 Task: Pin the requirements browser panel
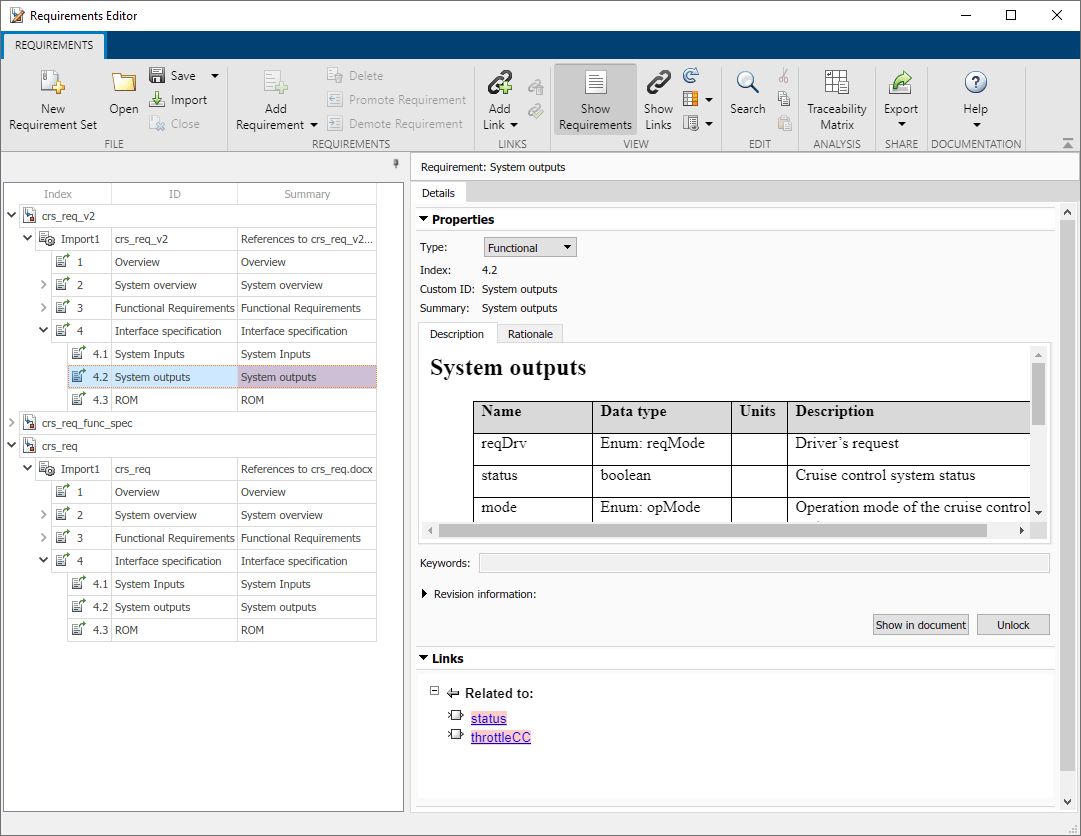click(396, 163)
